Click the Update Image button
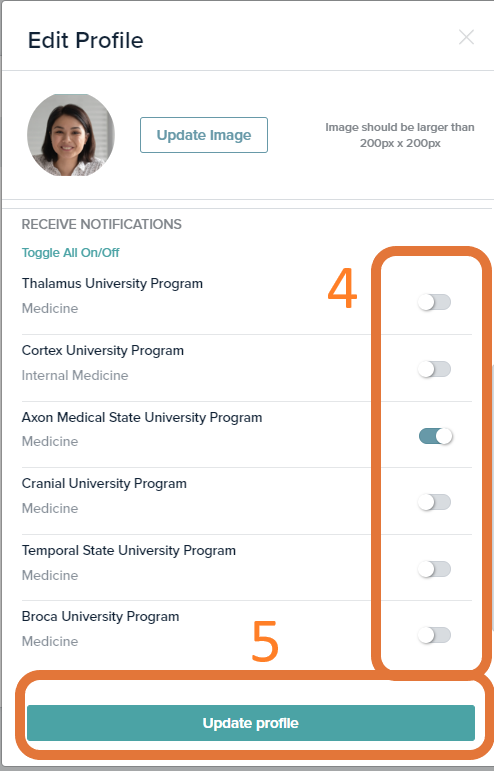This screenshot has width=494, height=771. 204,135
